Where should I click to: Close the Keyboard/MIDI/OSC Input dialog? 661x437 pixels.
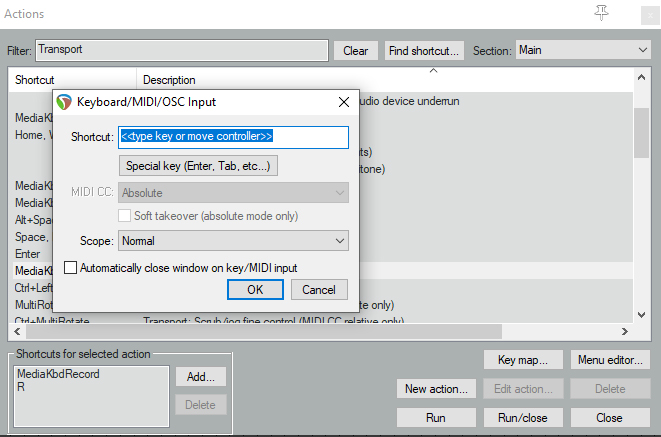point(344,102)
